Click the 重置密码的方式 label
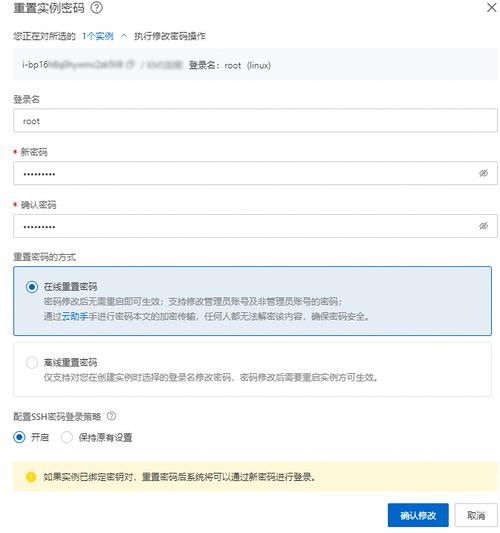This screenshot has height=533, width=500. pos(45,257)
